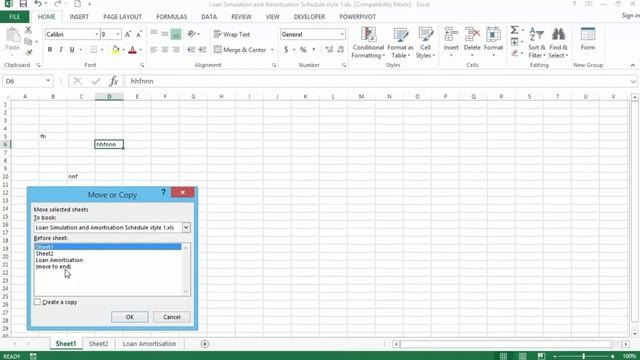Increase font size with the large A icon

point(128,34)
